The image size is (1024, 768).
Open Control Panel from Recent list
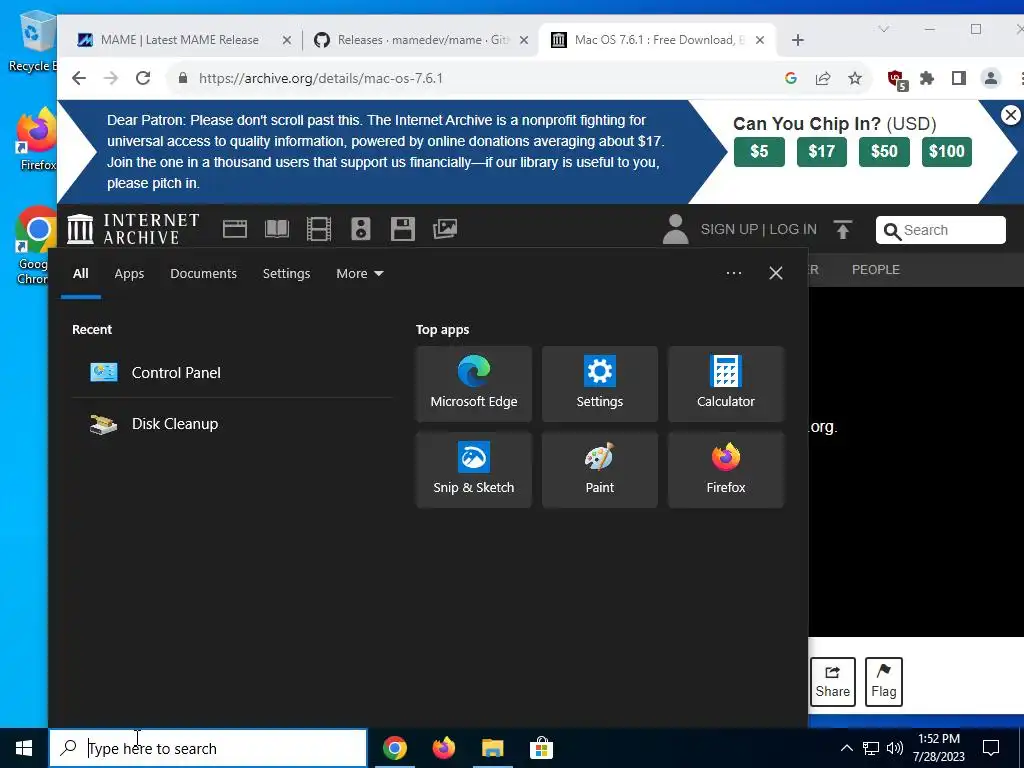[232, 372]
